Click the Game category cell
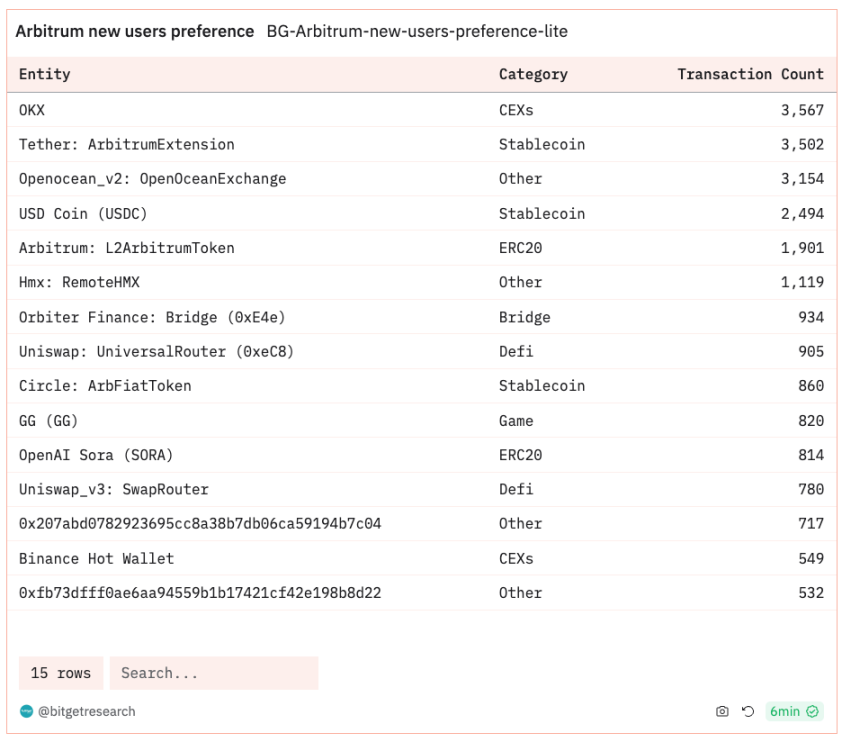This screenshot has height=742, width=842. click(516, 421)
